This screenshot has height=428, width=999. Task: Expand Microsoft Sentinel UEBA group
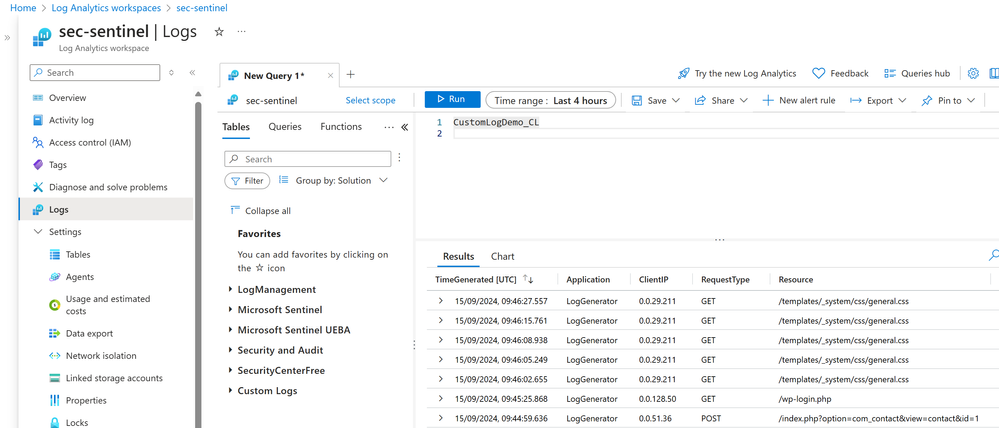[x=230, y=331]
